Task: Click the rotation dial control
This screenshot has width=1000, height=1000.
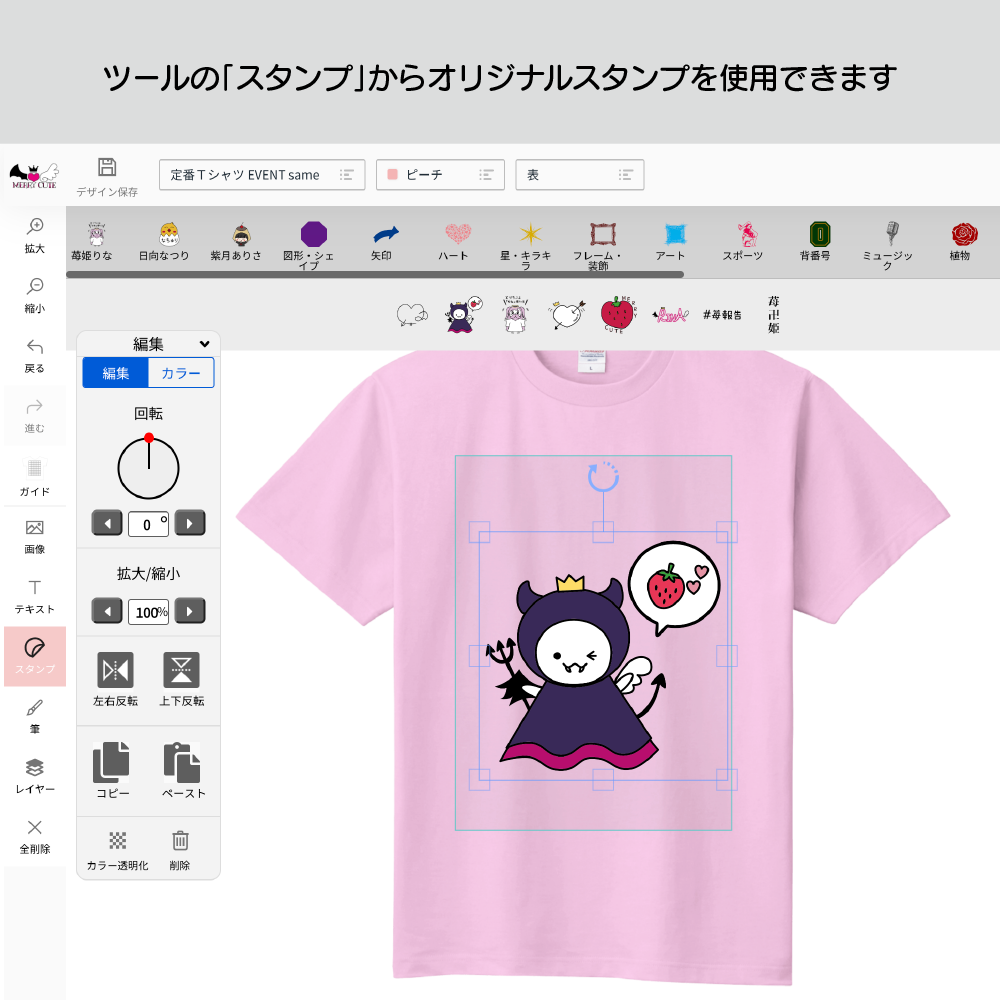Action: click(148, 468)
